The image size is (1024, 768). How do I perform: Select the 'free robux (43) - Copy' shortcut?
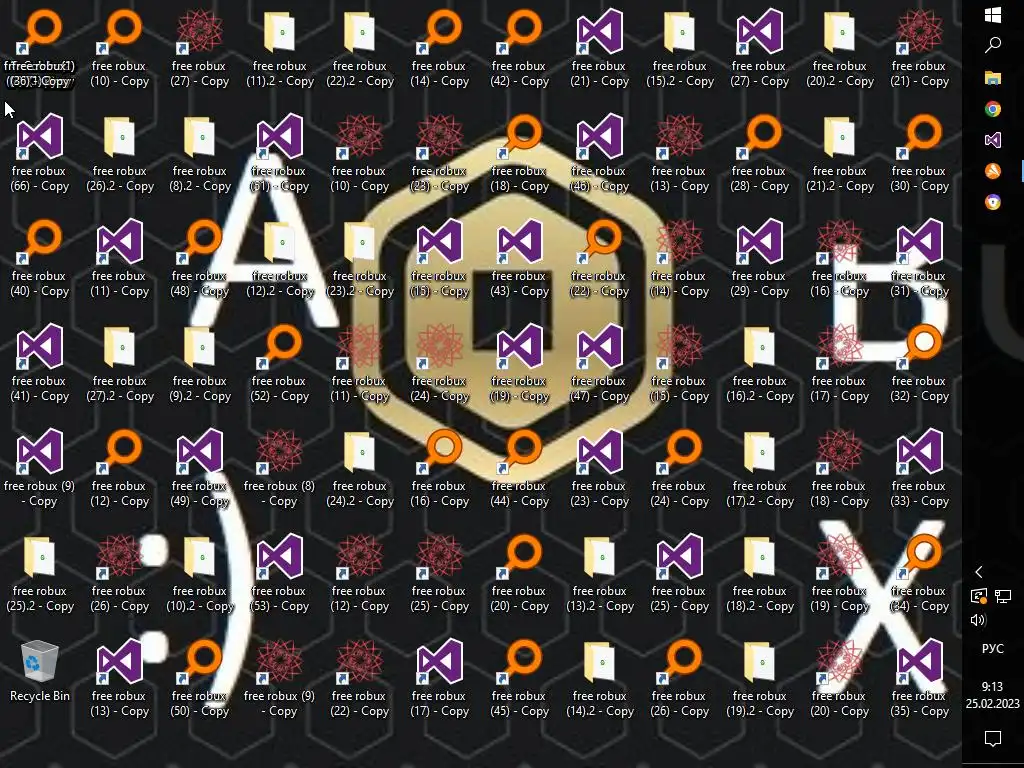point(520,259)
